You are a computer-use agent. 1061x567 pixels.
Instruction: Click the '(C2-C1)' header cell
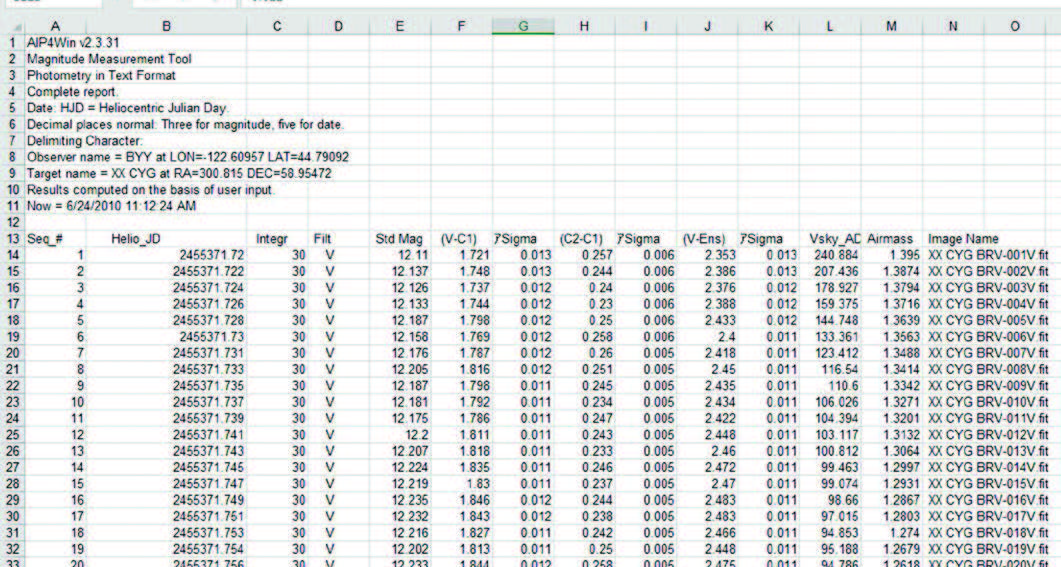pos(584,239)
